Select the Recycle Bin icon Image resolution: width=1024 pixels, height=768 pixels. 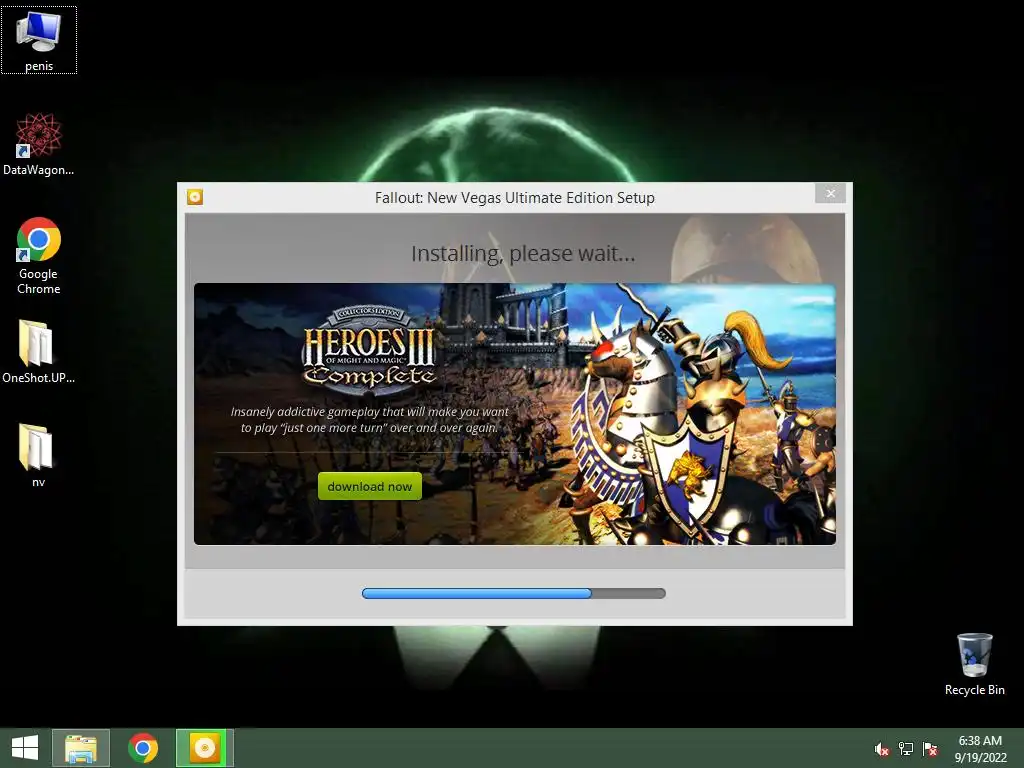click(974, 664)
